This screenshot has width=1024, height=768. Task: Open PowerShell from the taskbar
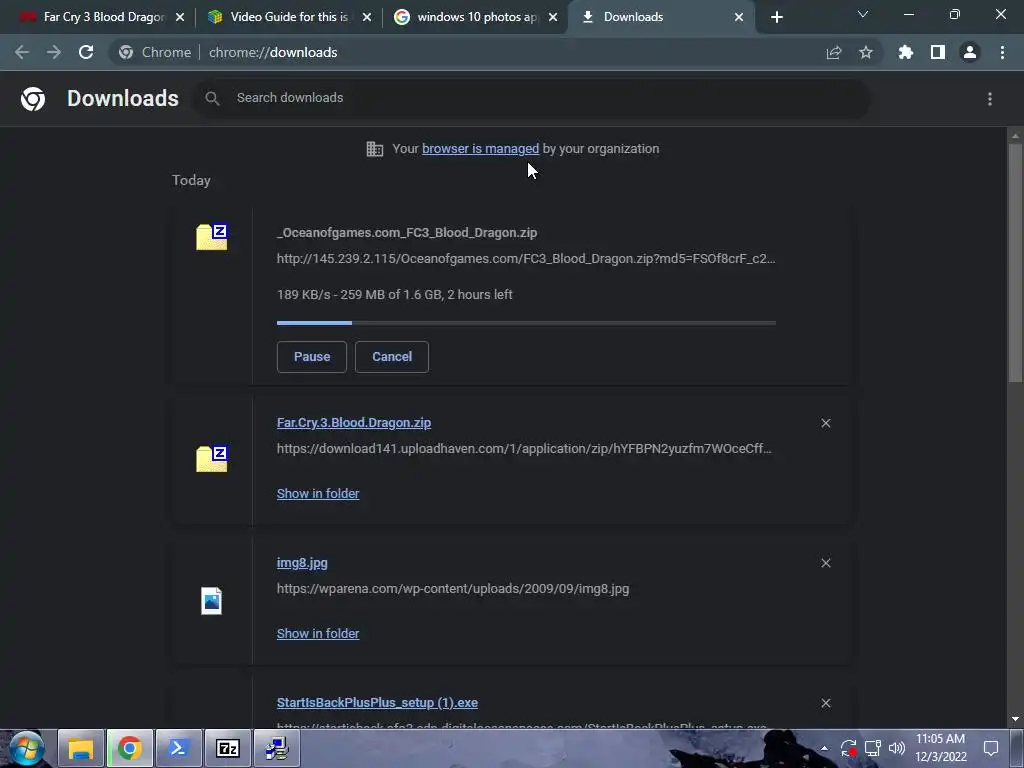(178, 748)
